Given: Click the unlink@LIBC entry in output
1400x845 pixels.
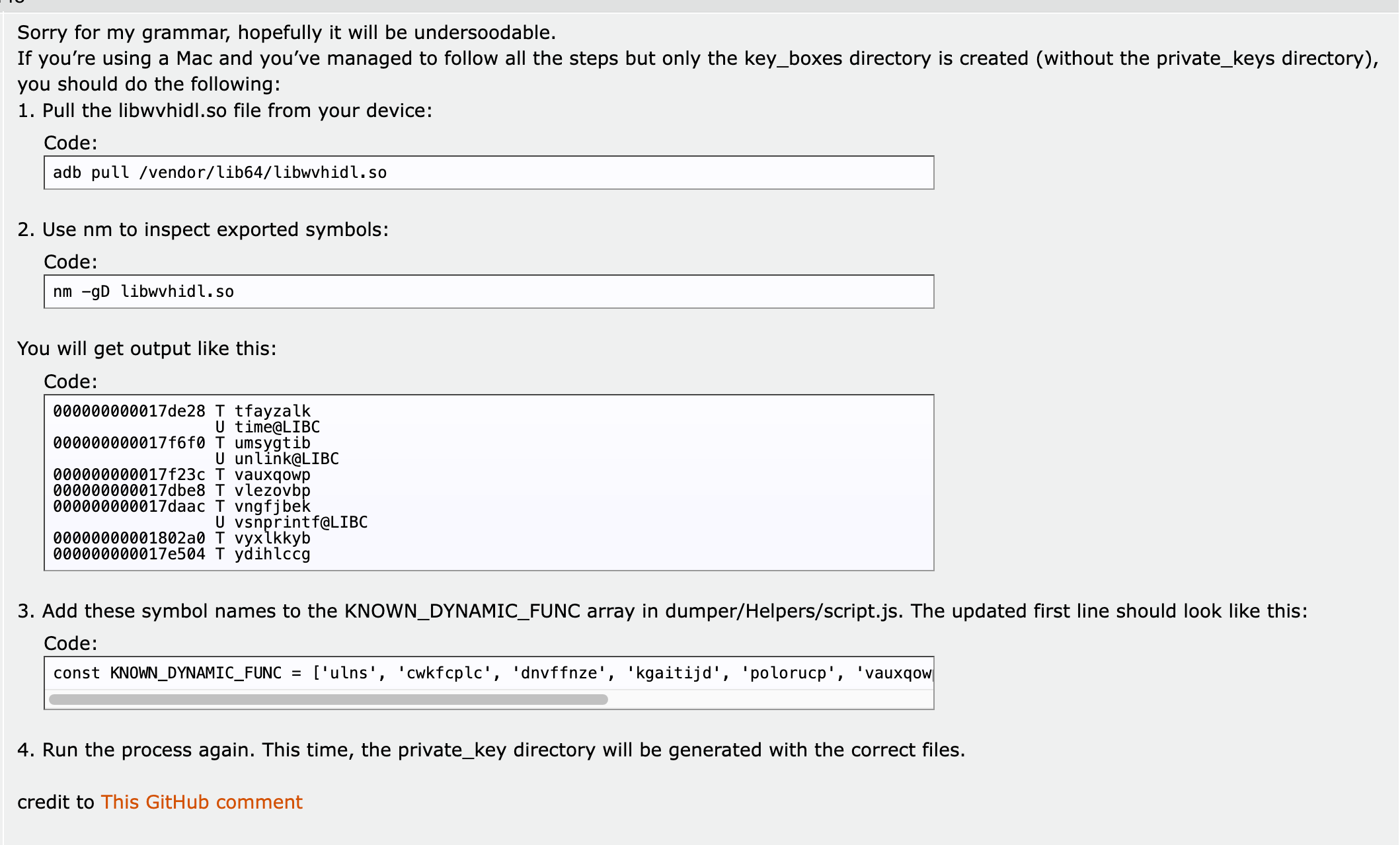Looking at the screenshot, I should 286,459.
